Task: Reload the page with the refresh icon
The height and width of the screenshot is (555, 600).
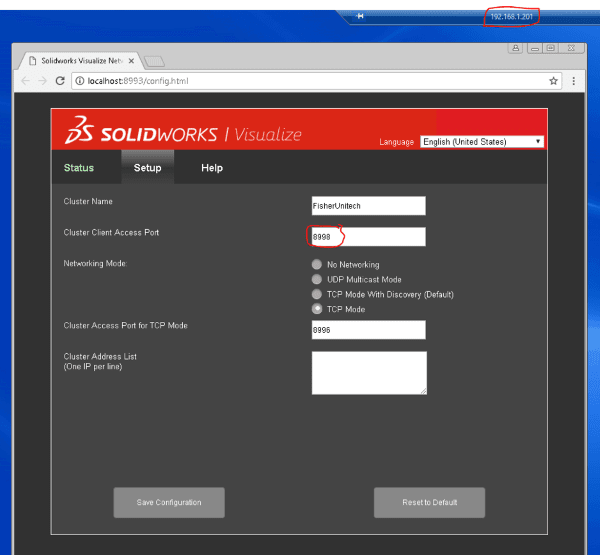Action: click(x=60, y=81)
